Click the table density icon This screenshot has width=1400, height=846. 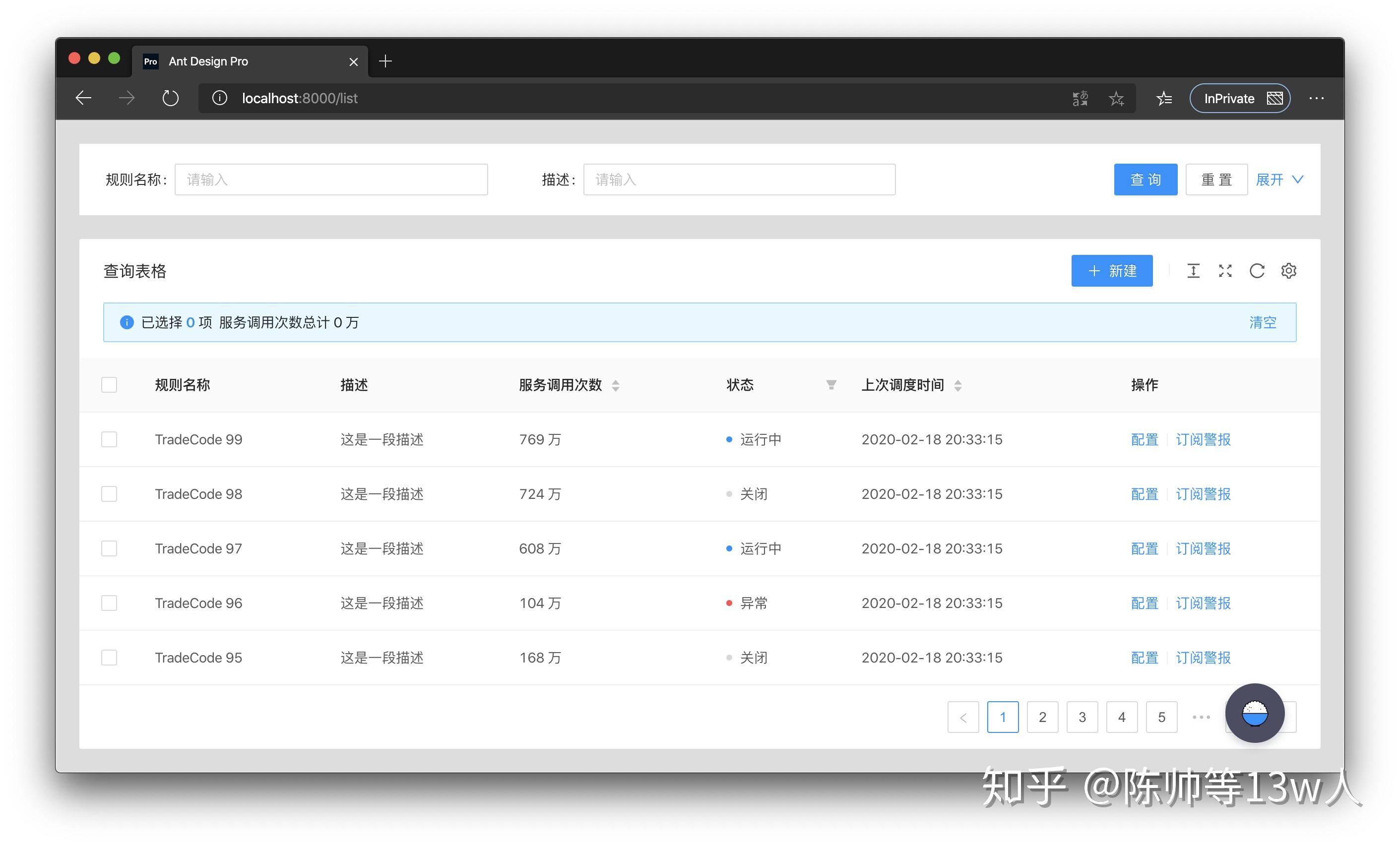[1193, 271]
